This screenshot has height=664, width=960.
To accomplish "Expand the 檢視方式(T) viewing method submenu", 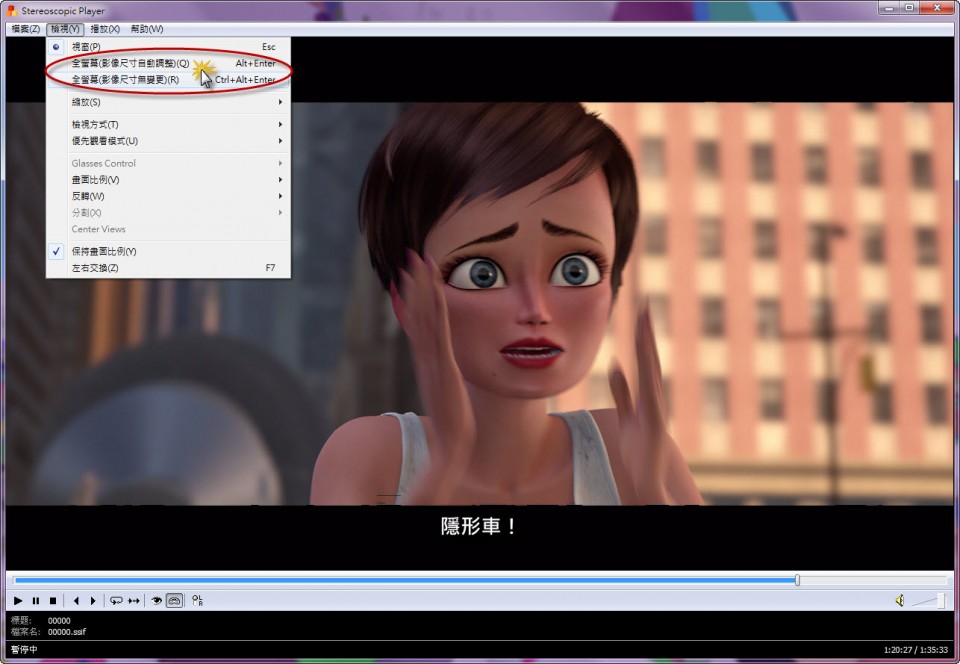I will tap(95, 125).
